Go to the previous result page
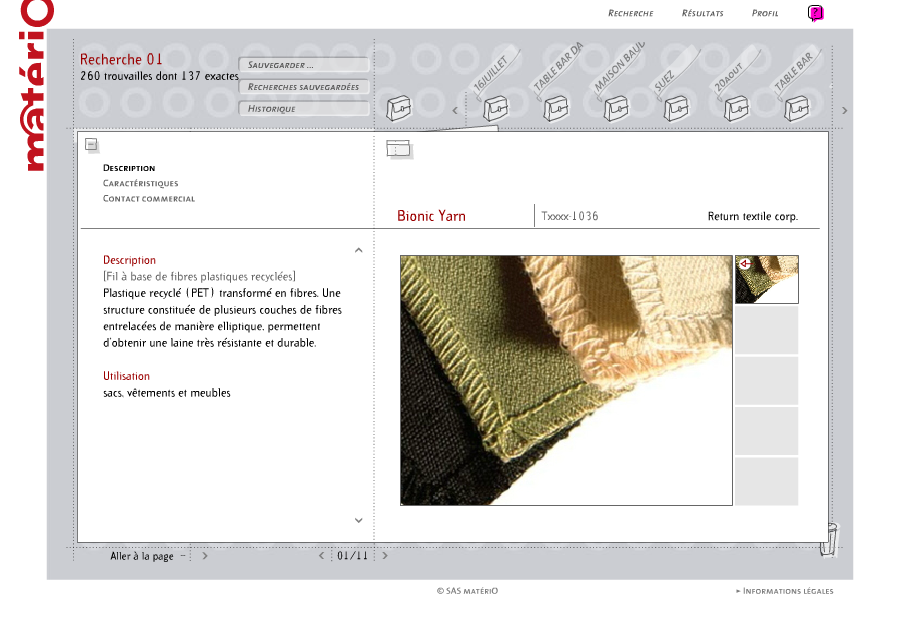The image size is (897, 625). coord(322,555)
